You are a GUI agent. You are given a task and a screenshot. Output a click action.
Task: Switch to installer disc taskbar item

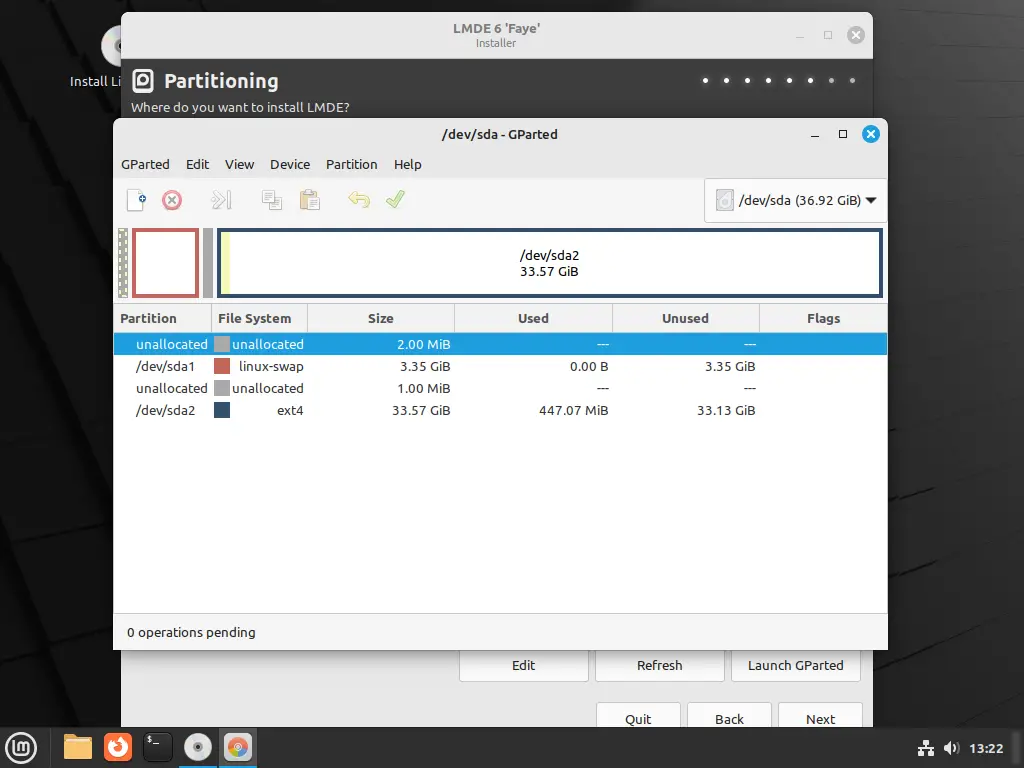pos(198,747)
